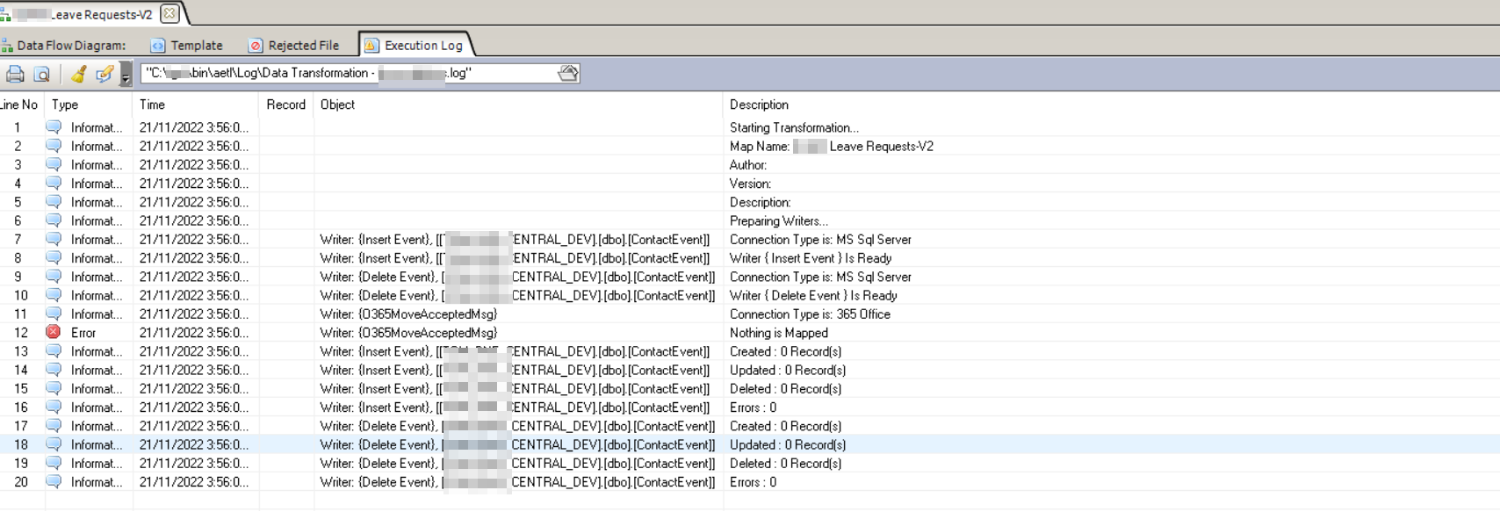Select 'Nothing is Mapped' error description
Image resolution: width=1500 pixels, height=511 pixels.
779,333
